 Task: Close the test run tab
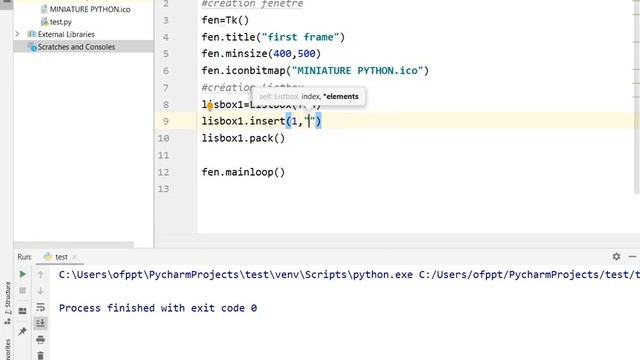coord(74,257)
